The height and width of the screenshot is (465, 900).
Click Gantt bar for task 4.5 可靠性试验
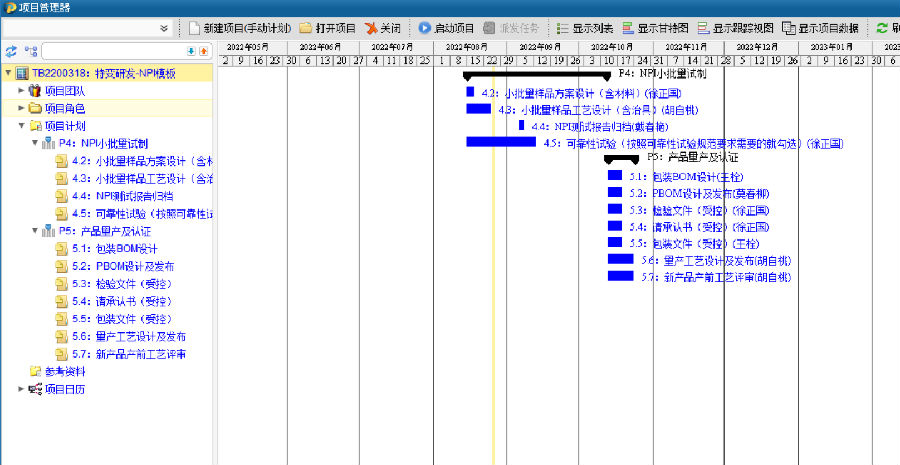click(501, 141)
